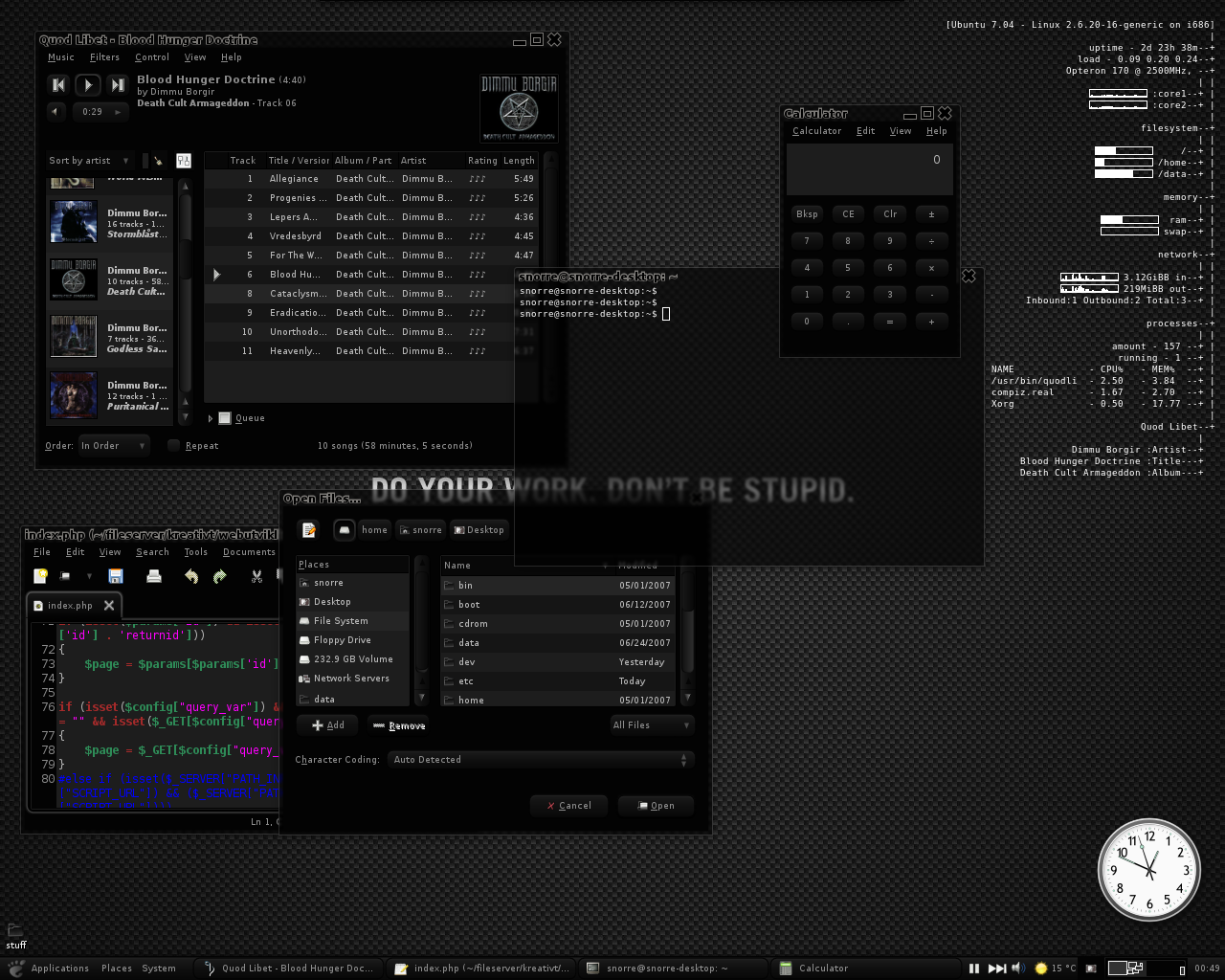Viewport: 1225px width, 980px height.
Task: Select Floppy Drive in Places
Action: pyautogui.click(x=352, y=640)
